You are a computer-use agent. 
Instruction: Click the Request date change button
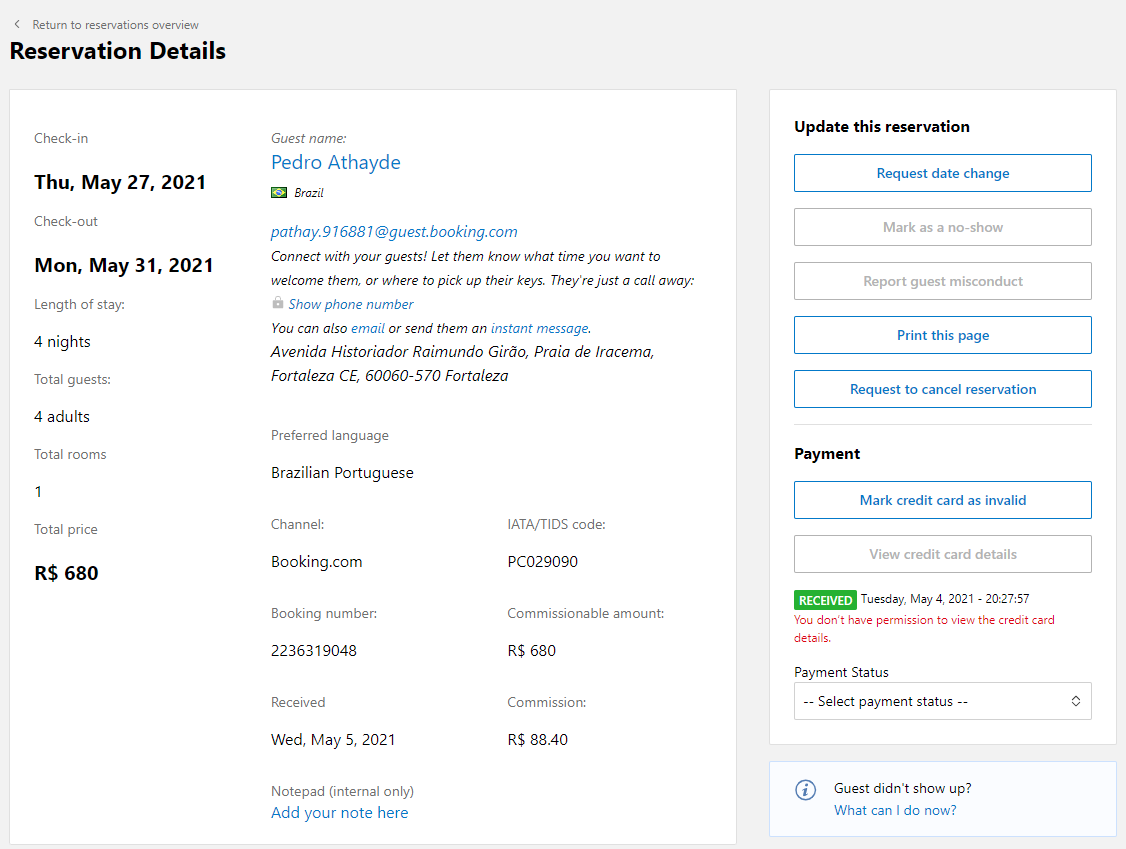942,173
